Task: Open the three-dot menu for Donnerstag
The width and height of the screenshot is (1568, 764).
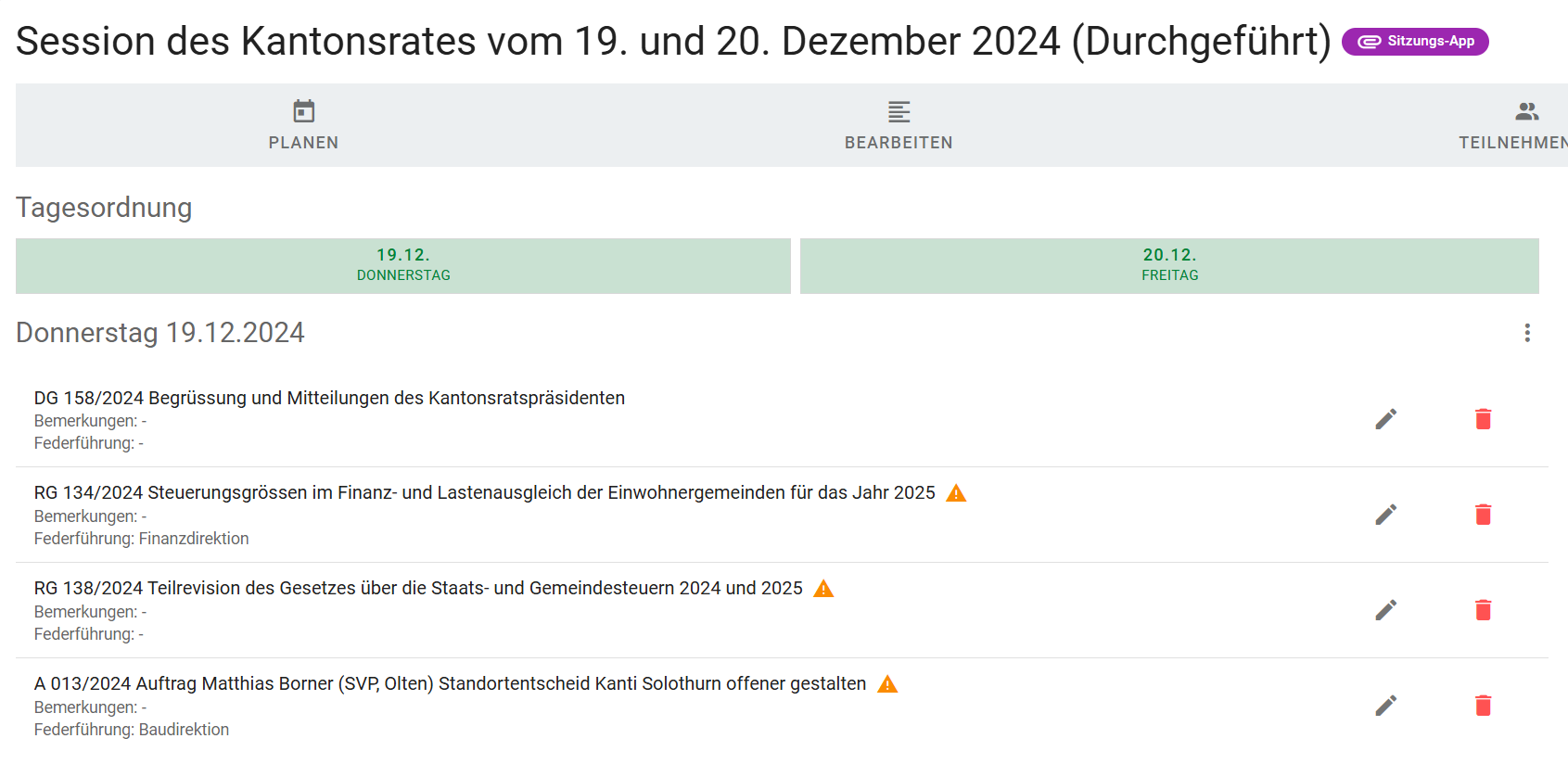Action: [1526, 333]
